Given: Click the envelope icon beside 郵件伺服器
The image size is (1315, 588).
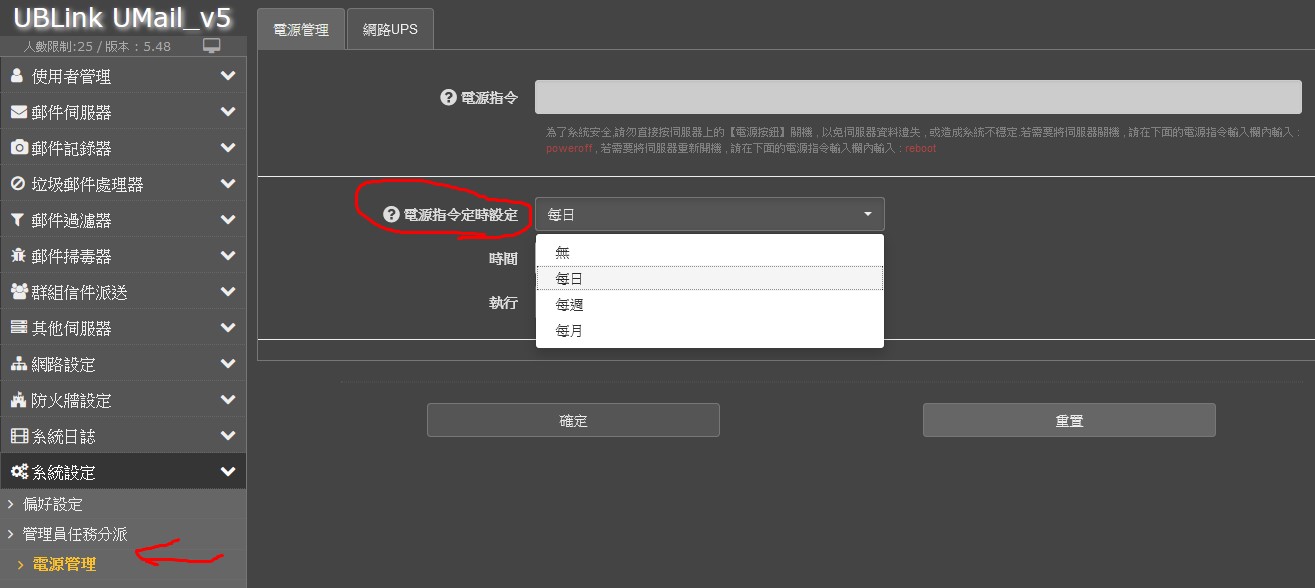Looking at the screenshot, I should pyautogui.click(x=18, y=112).
